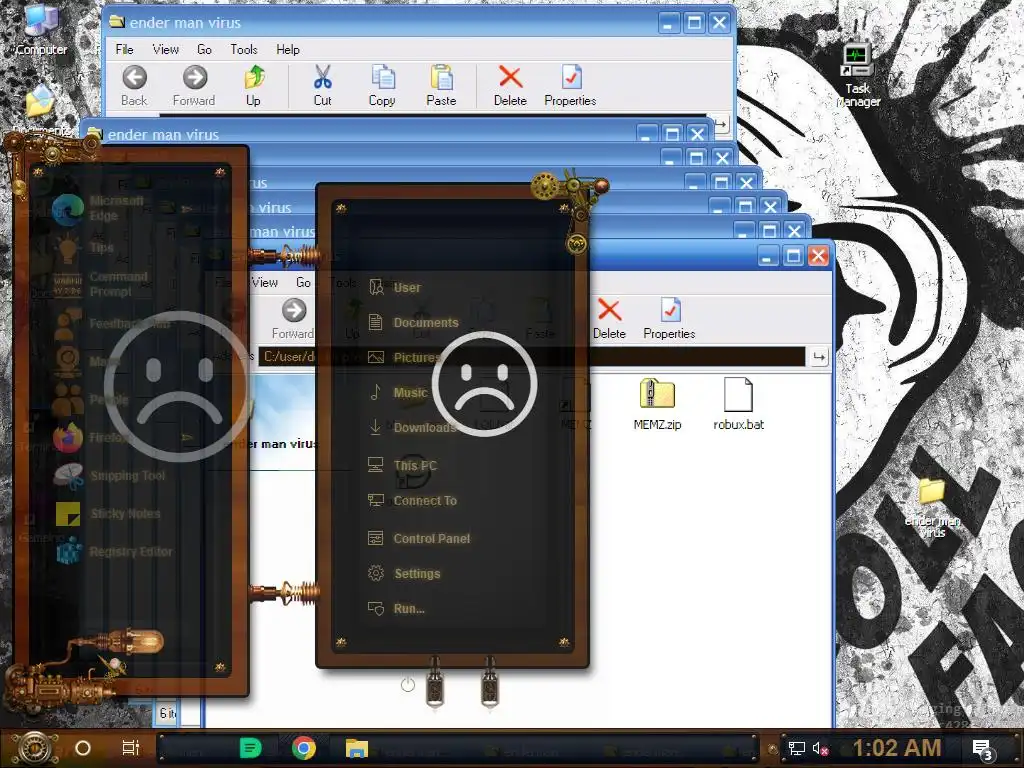Viewport: 1024px width, 768px height.
Task: Click Delete in the top window toolbar
Action: tap(510, 86)
